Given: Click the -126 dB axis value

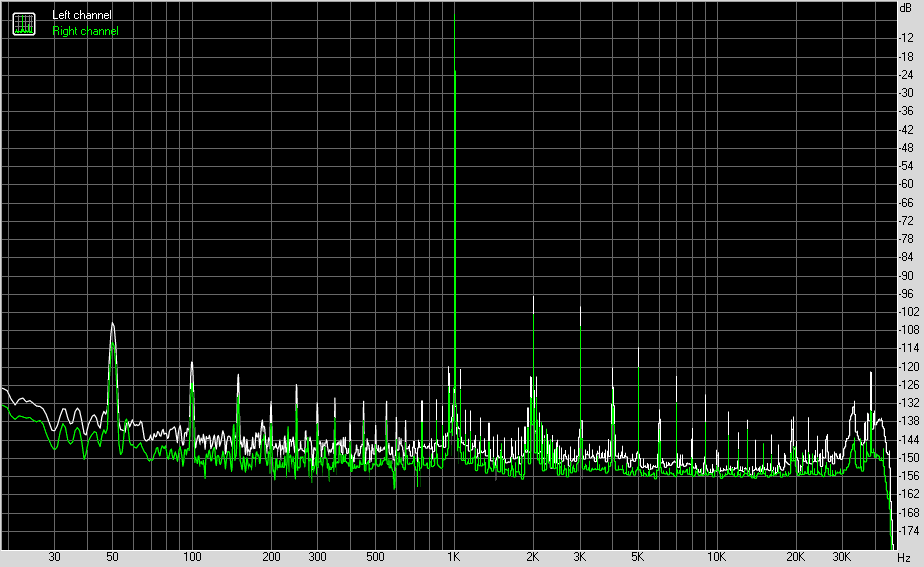Looking at the screenshot, I should coord(908,385).
